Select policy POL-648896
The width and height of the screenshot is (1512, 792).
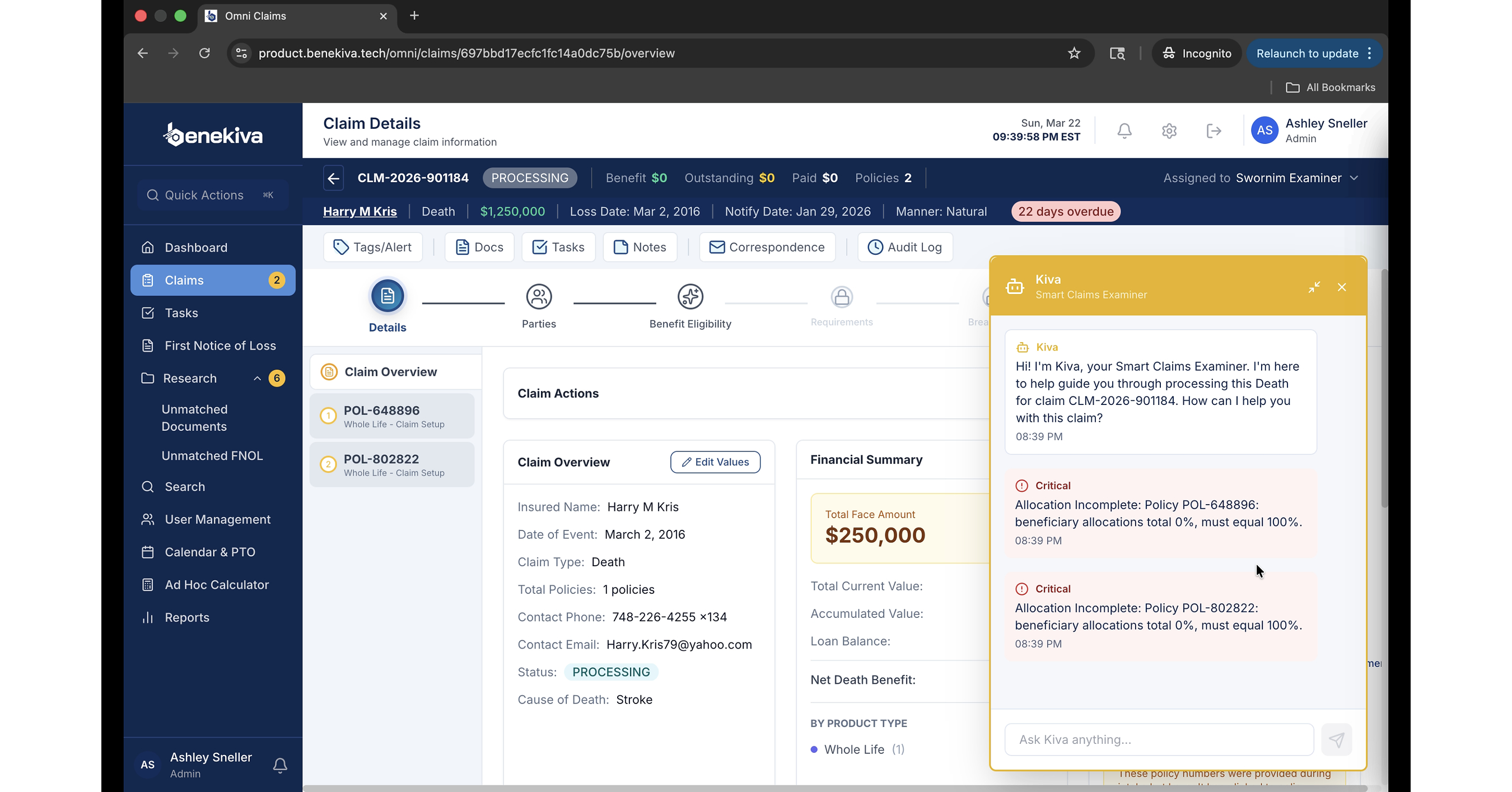(392, 416)
